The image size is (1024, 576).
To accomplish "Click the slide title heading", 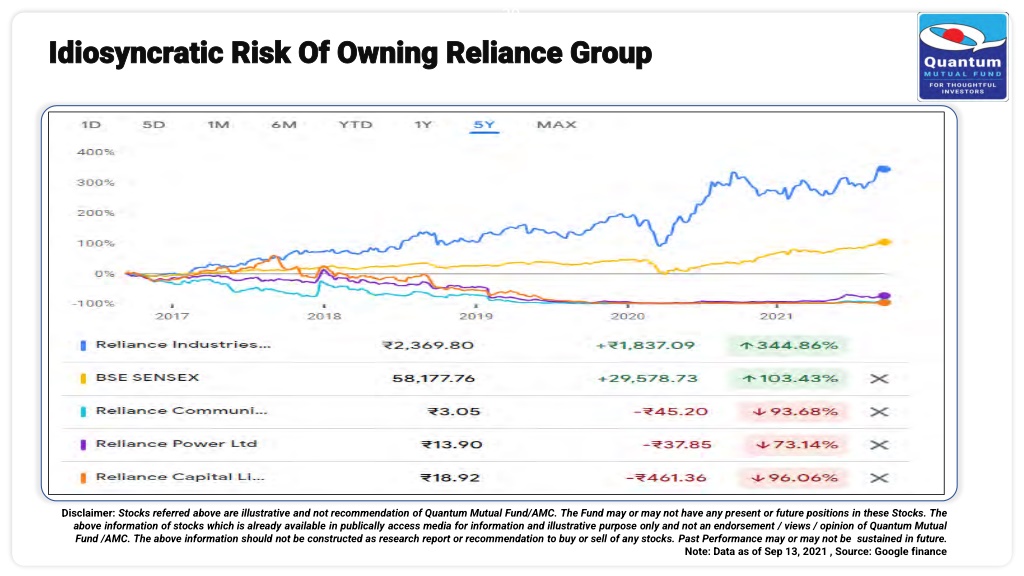I will (x=350, y=54).
